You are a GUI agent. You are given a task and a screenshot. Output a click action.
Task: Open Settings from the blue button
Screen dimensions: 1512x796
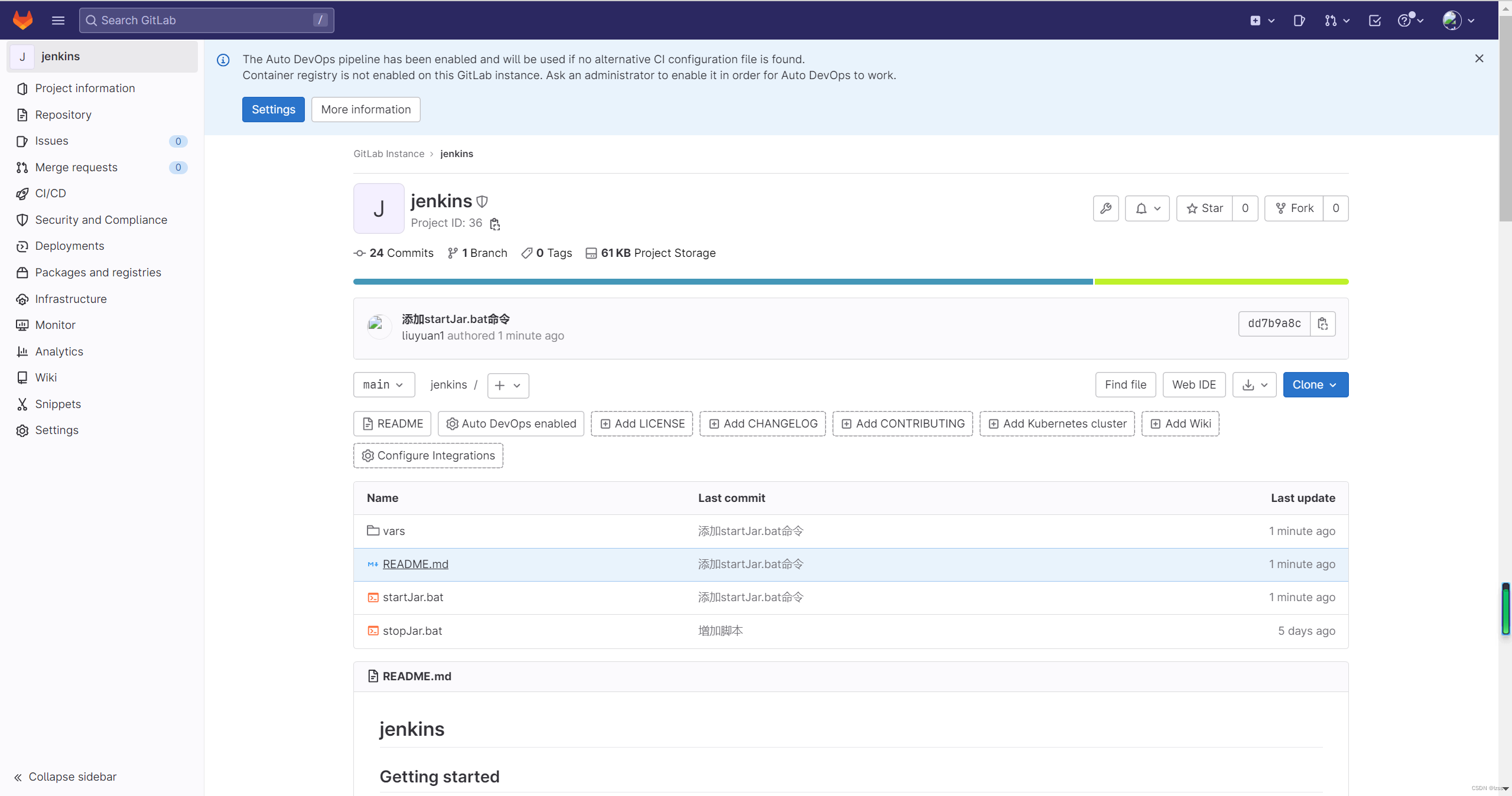click(x=273, y=109)
